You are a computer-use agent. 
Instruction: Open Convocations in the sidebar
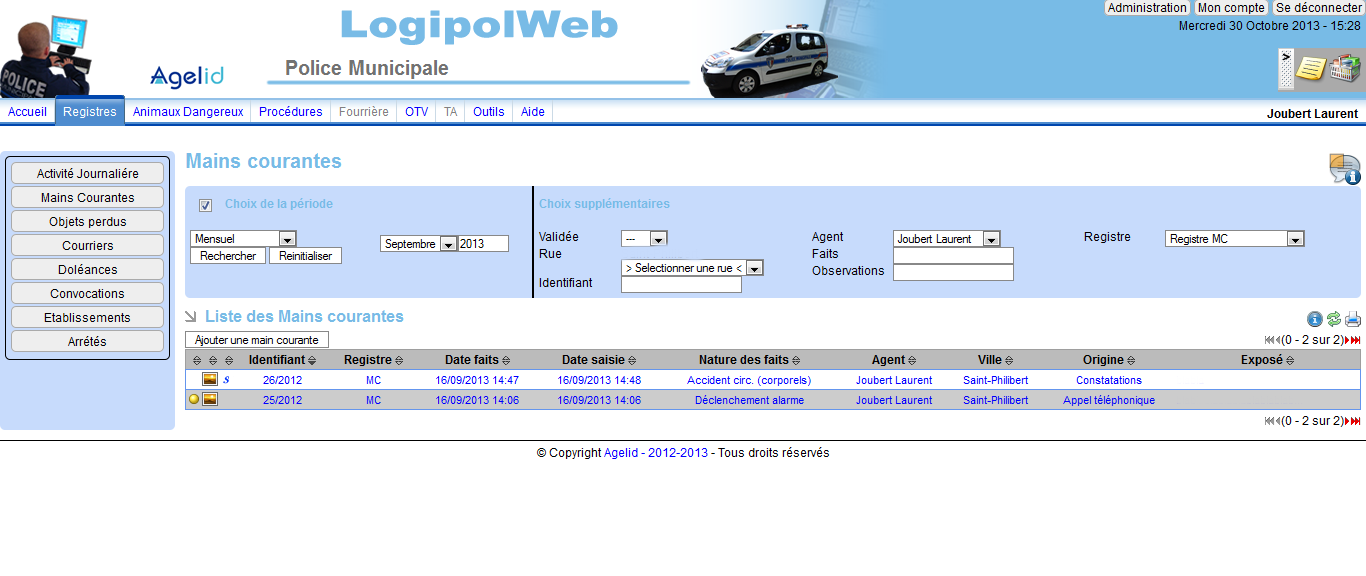[x=88, y=294]
